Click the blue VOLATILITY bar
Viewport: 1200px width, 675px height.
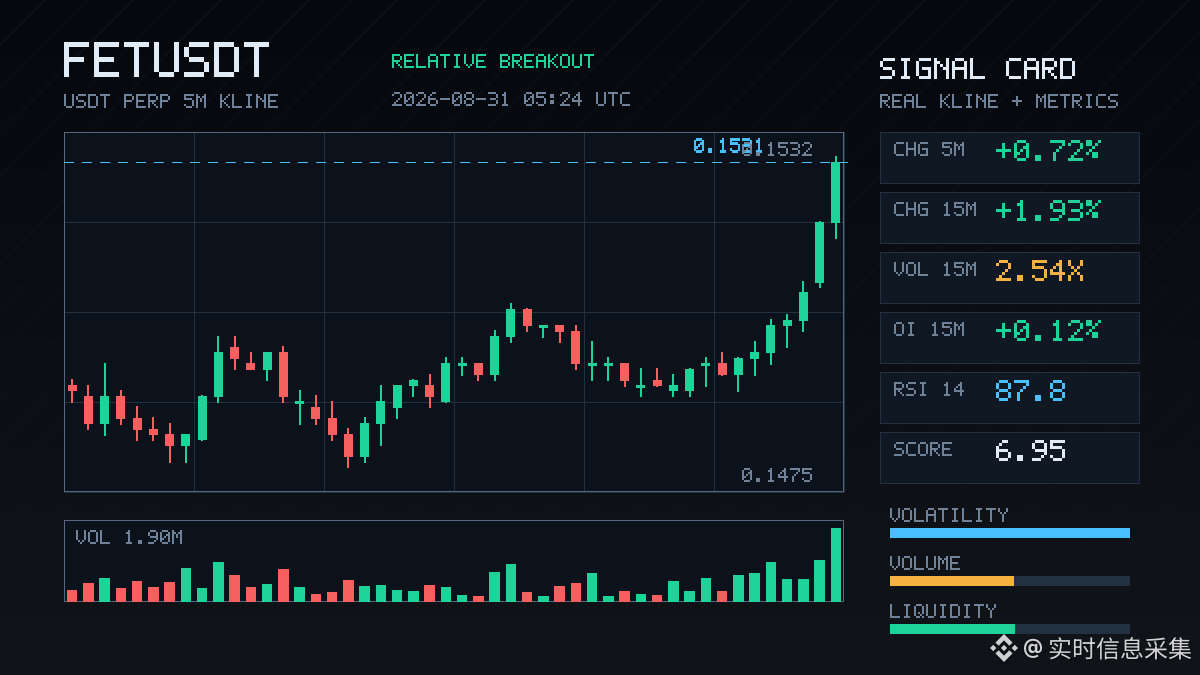1009,533
